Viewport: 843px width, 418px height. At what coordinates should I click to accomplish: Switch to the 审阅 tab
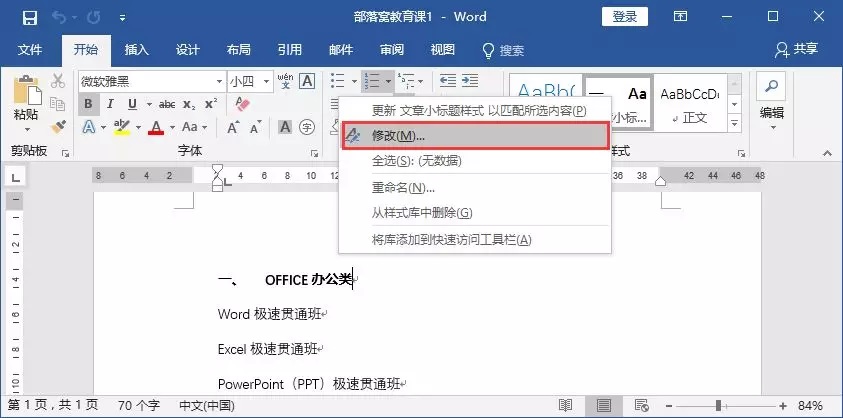391,50
